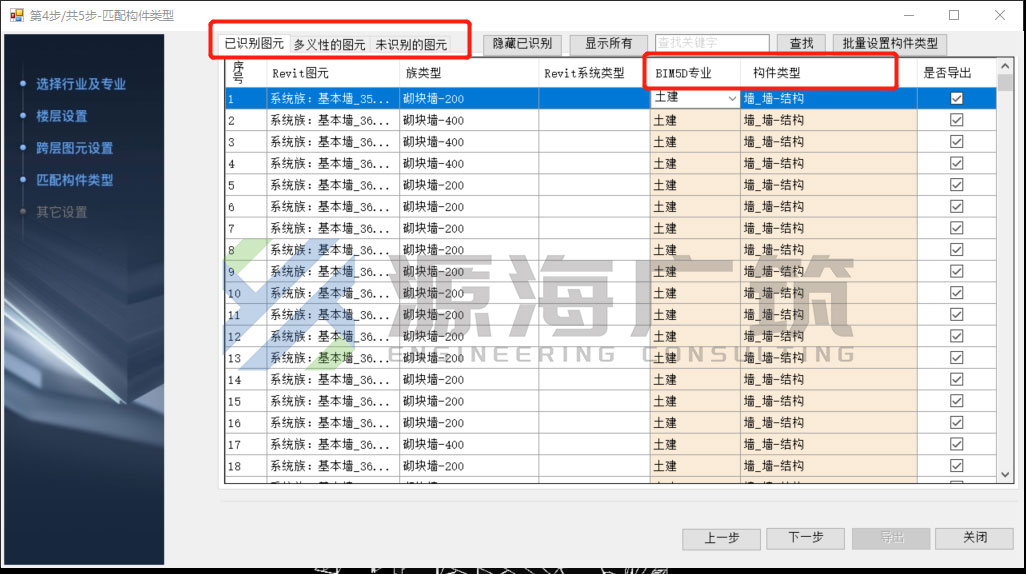Click 批量设置构件类型 button
The image size is (1026, 574).
point(889,44)
